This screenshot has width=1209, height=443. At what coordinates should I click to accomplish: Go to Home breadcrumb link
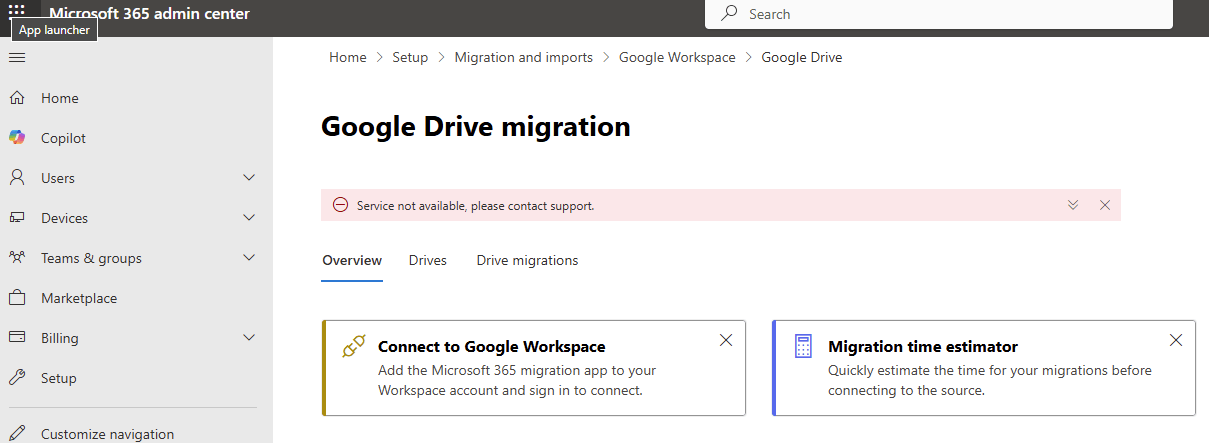point(348,57)
